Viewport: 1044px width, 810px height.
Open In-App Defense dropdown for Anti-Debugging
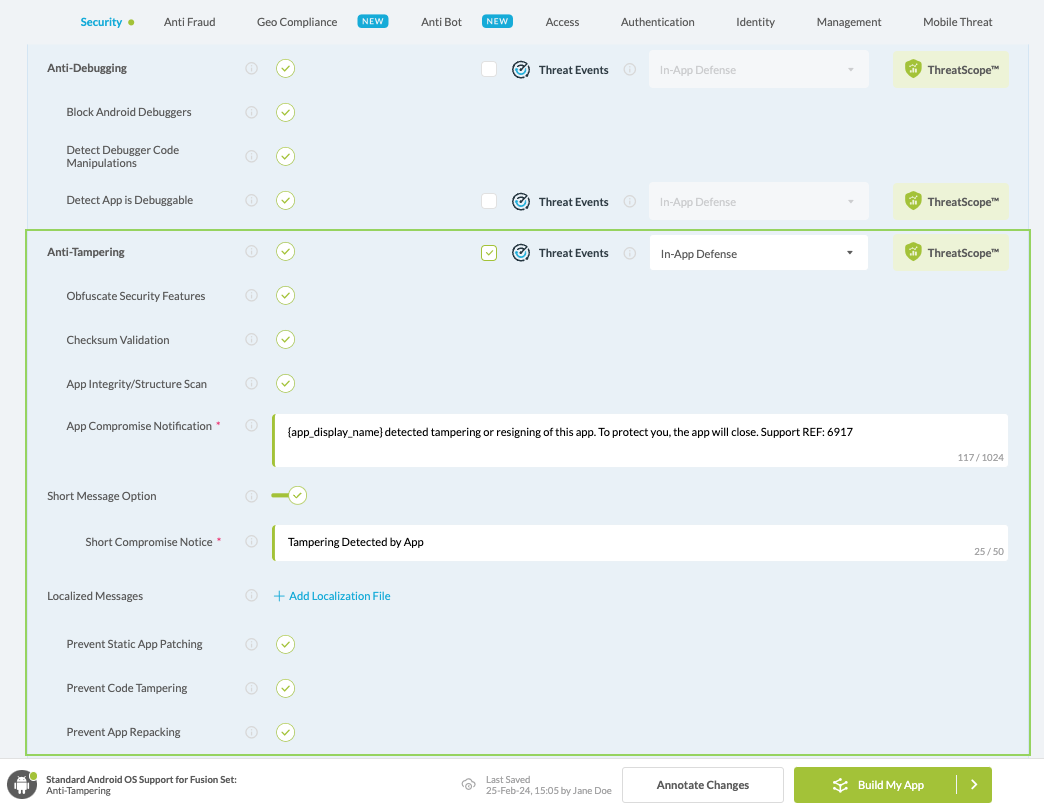point(758,70)
